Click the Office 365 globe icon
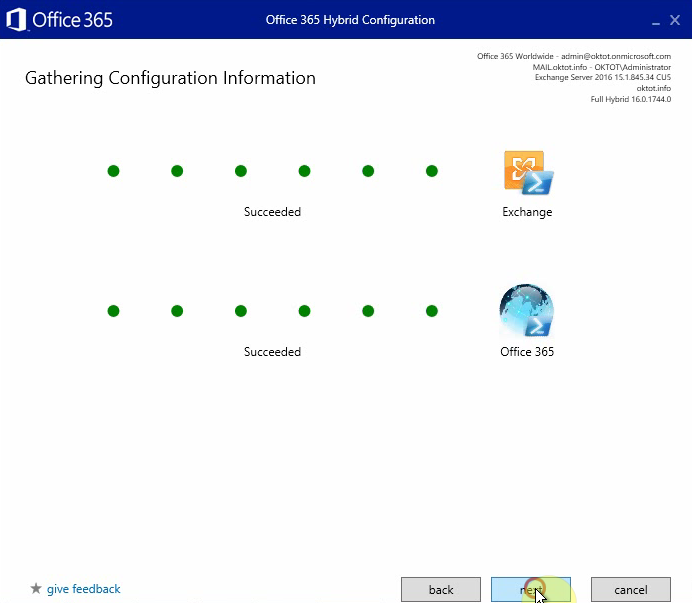692x603 pixels. click(x=527, y=310)
